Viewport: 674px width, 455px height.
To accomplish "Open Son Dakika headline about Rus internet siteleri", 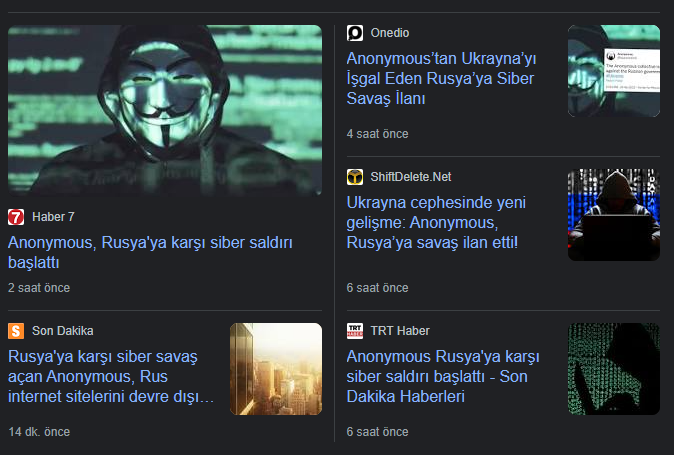I will [x=111, y=376].
